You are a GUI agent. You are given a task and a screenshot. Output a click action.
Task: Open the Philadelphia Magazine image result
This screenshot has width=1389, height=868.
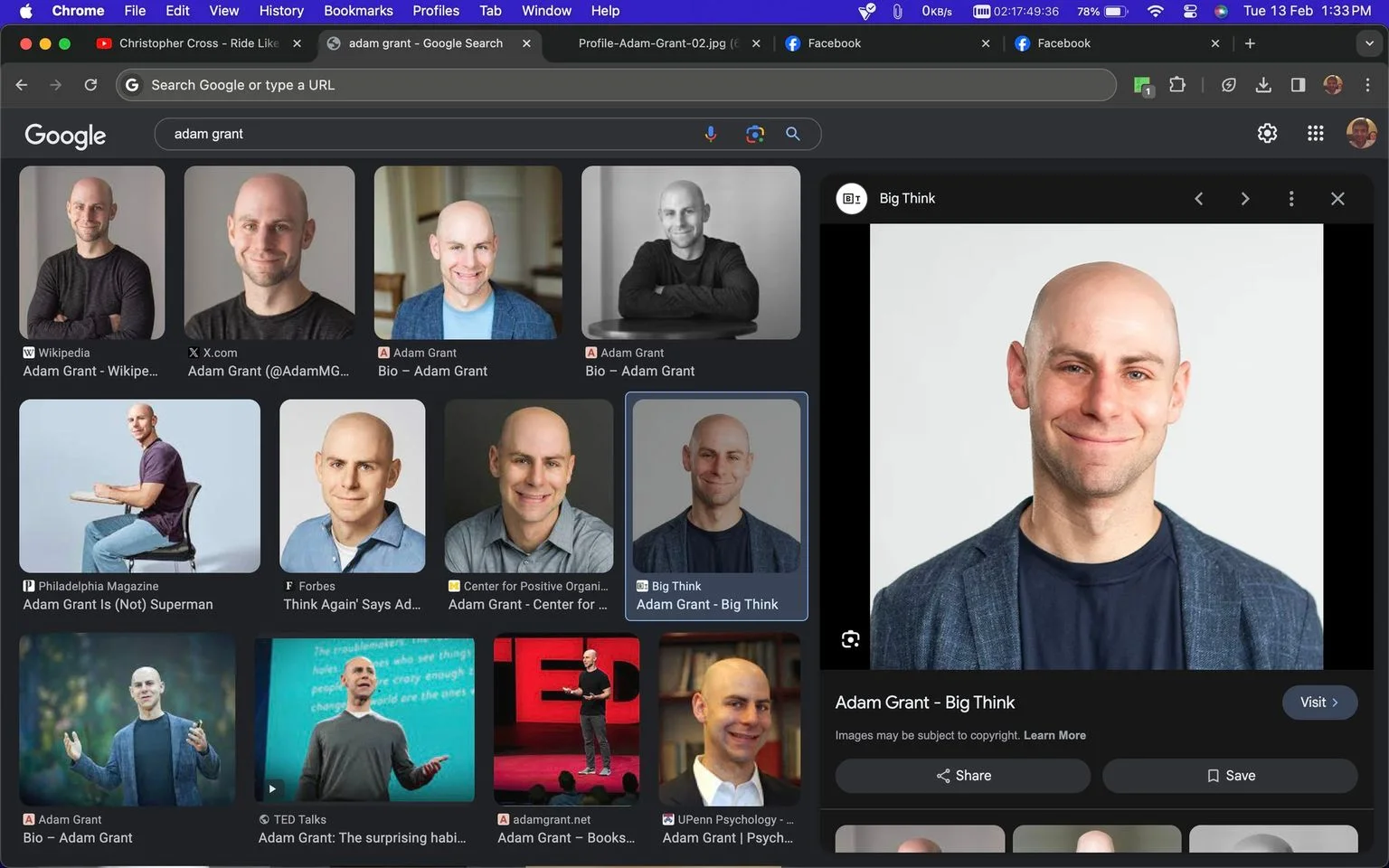tap(139, 486)
